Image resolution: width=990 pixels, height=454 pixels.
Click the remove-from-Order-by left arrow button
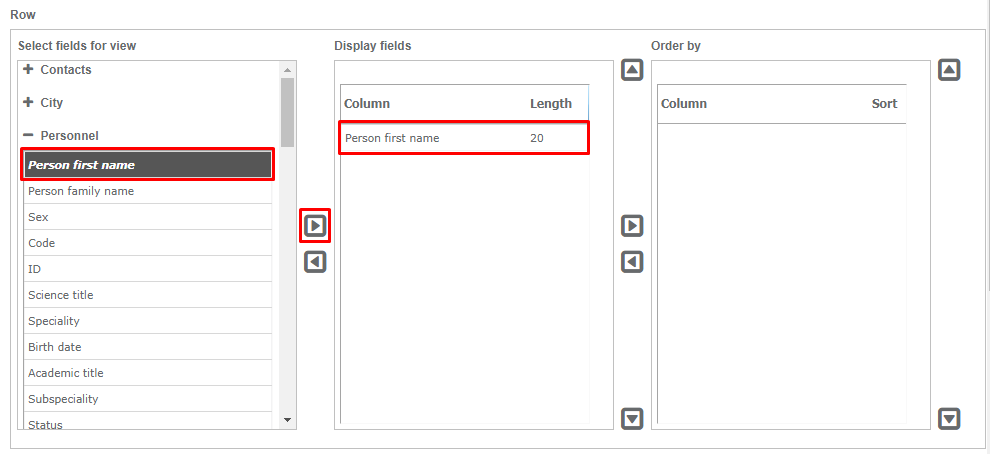coord(632,262)
